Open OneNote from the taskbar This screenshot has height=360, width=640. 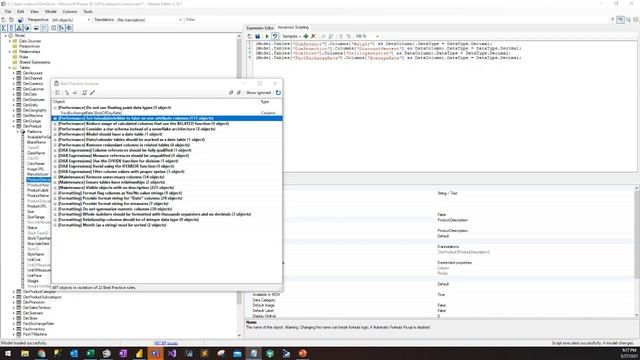pyautogui.click(x=123, y=353)
